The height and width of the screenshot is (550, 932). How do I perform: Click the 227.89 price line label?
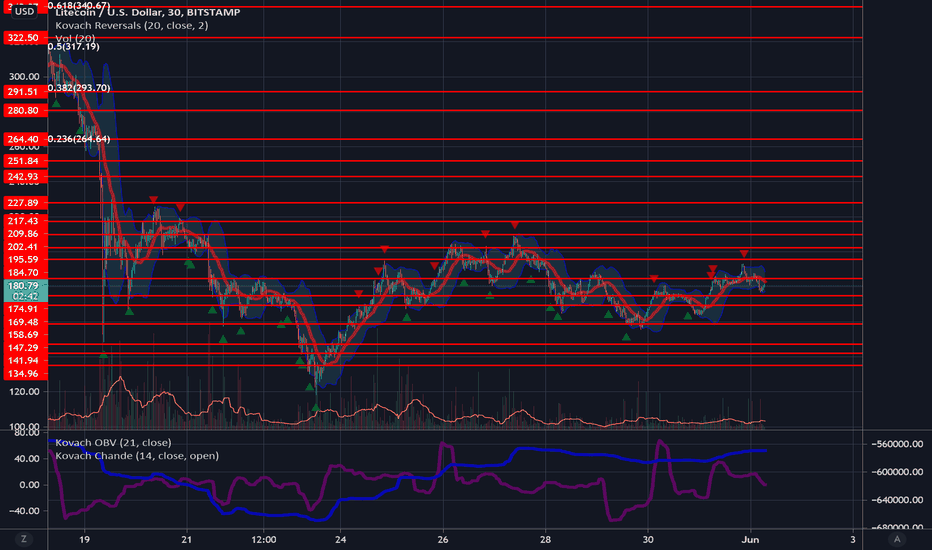point(25,203)
